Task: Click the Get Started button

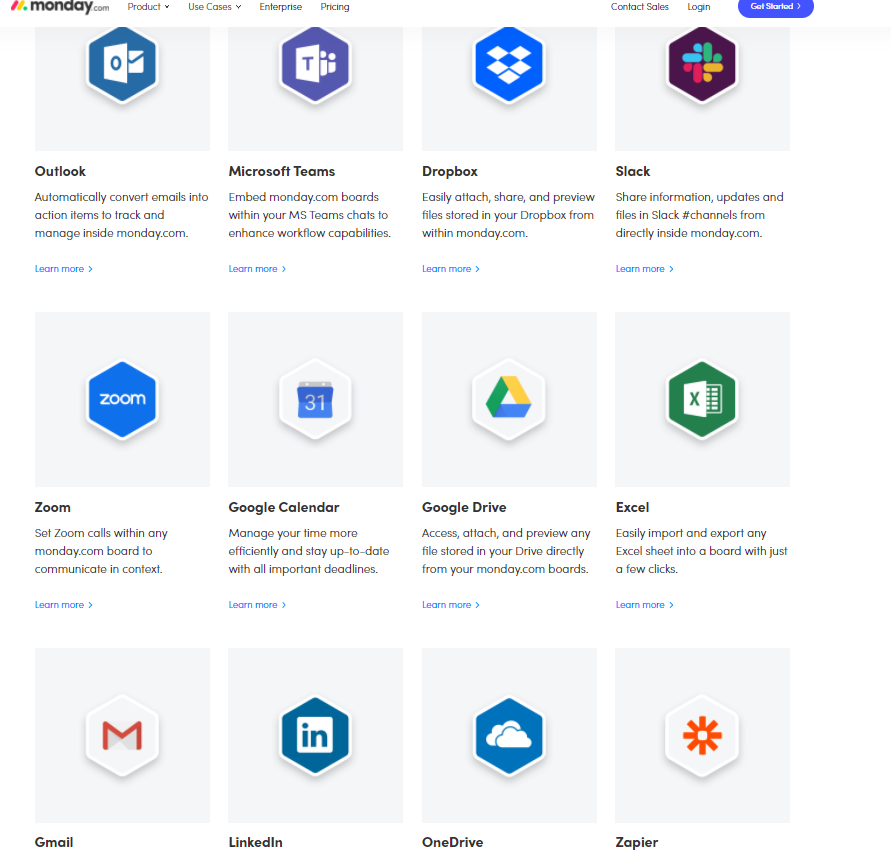Action: [776, 7]
